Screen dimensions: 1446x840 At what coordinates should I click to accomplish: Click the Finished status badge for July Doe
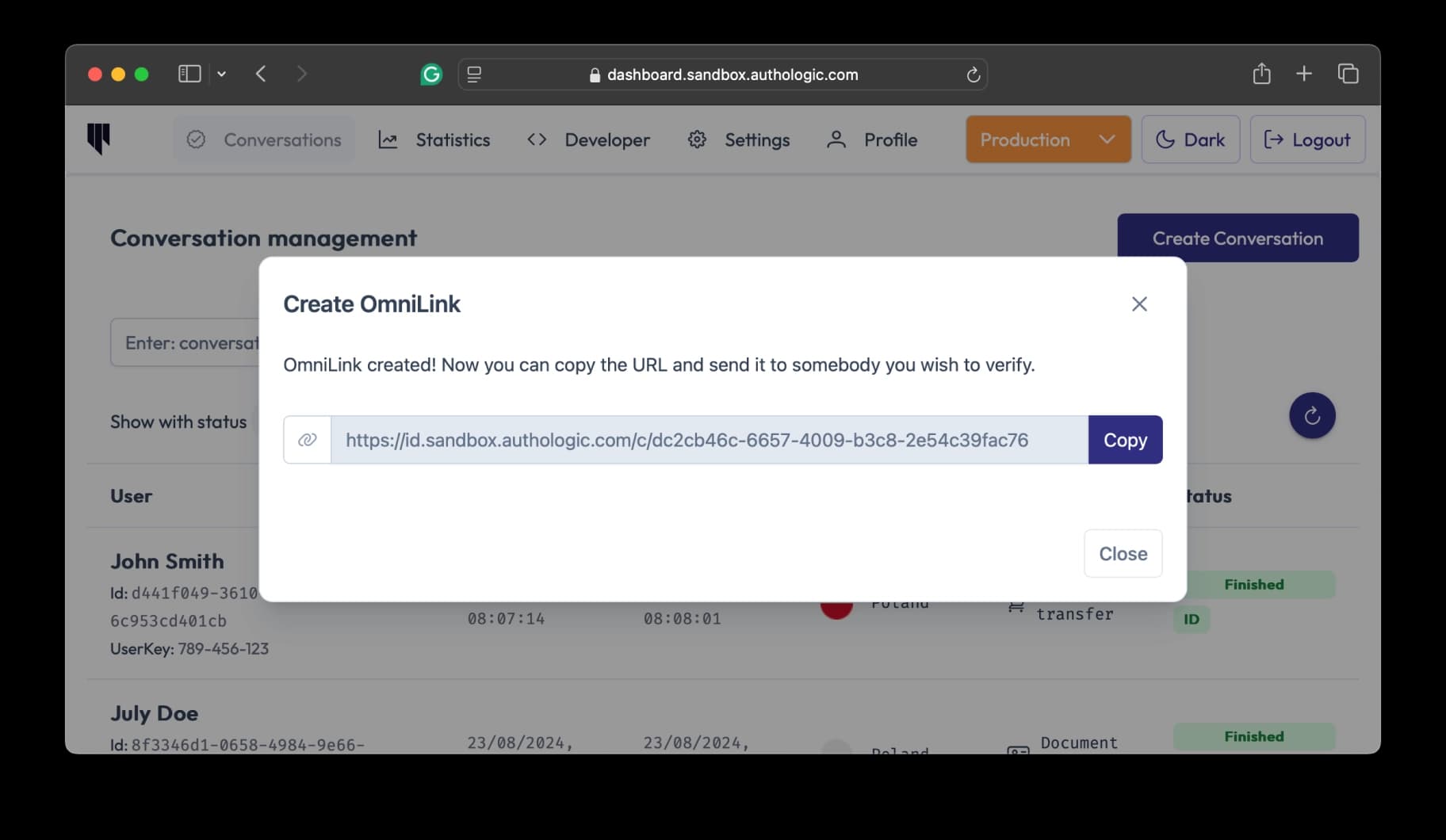[1253, 736]
